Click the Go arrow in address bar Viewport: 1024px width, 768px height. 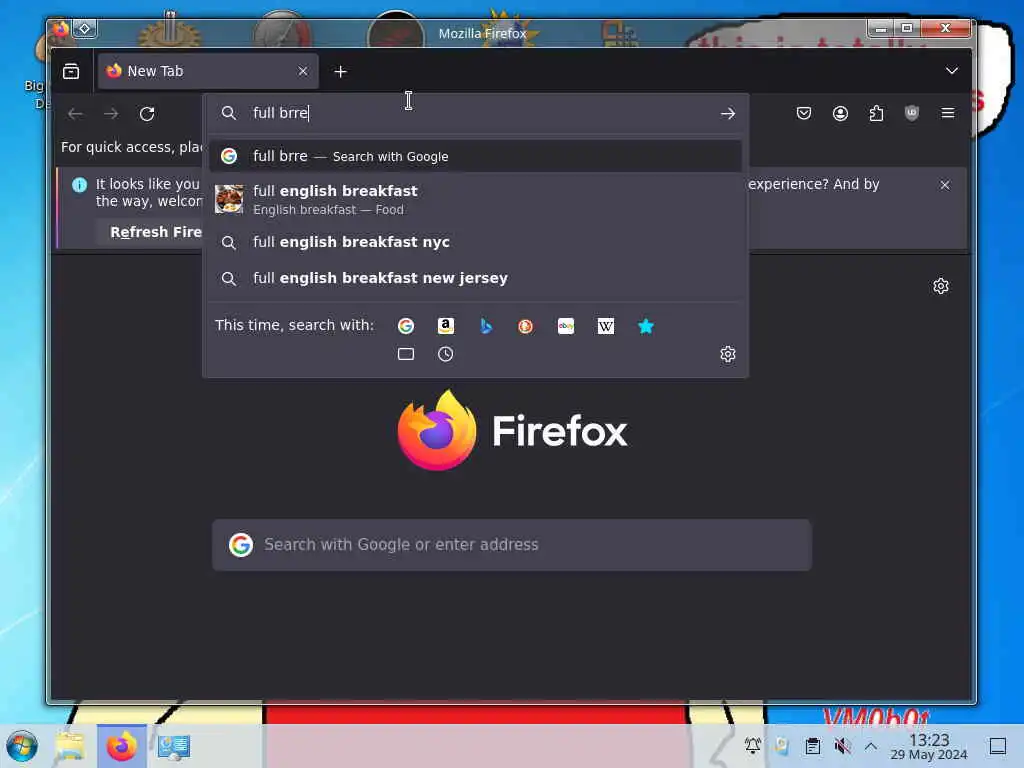tap(728, 114)
